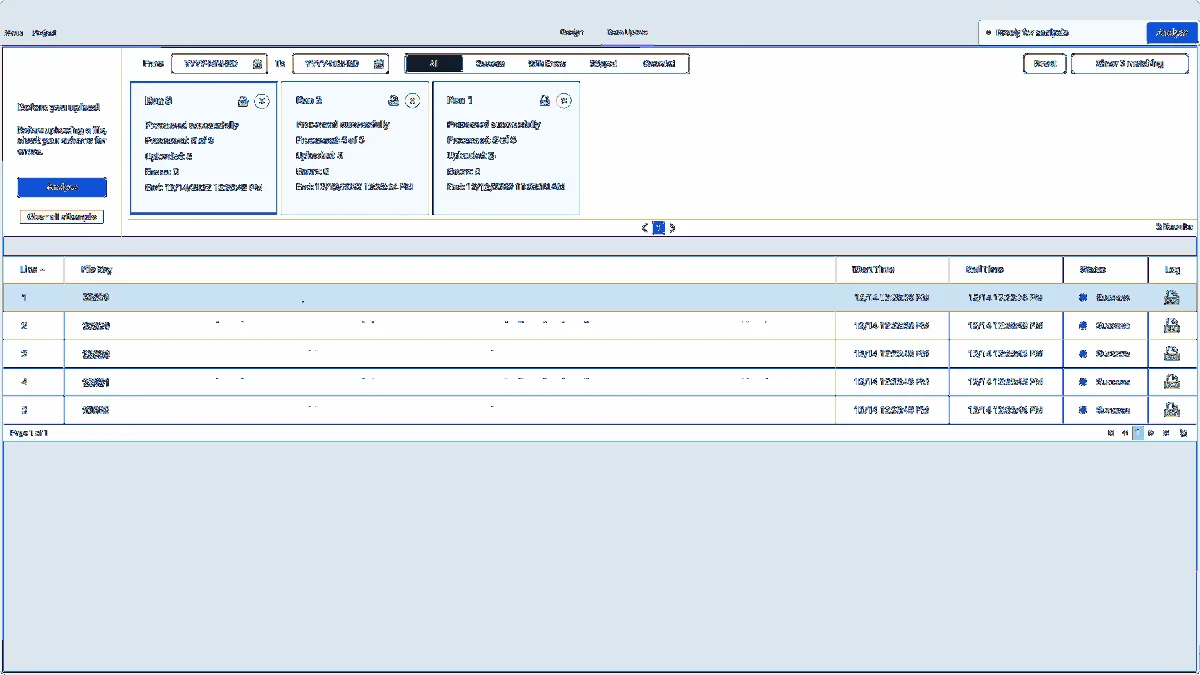1200x675 pixels.
Task: Select the All status filter
Action: tap(434, 63)
